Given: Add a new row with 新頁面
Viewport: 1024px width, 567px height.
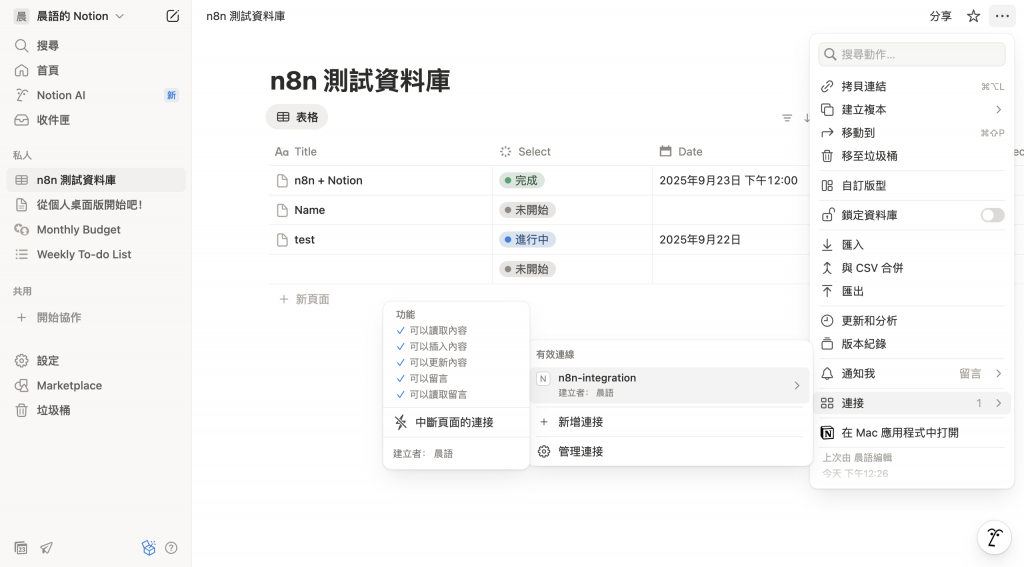Looking at the screenshot, I should pos(305,299).
